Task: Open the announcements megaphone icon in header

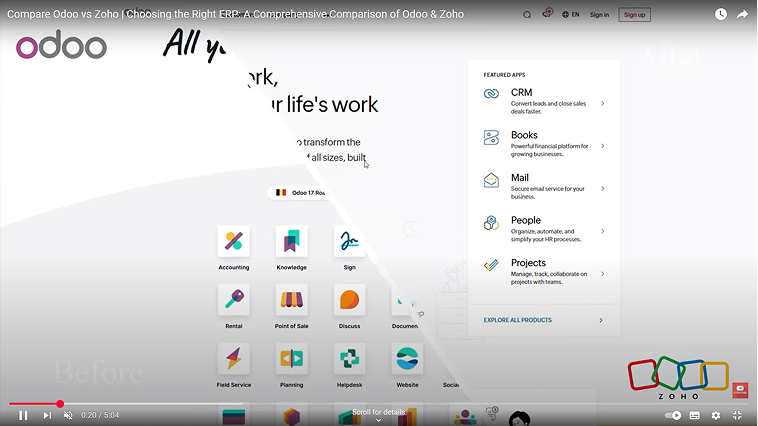Action: tap(547, 13)
